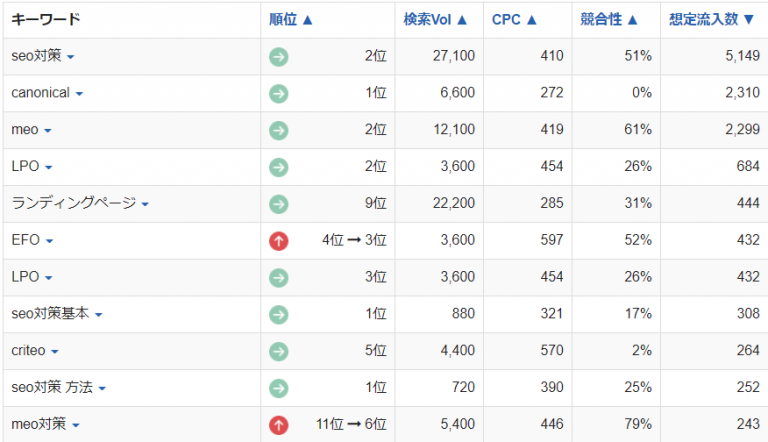Open the dropdown arrow beside meo keyword
This screenshot has height=442, width=768.
[x=47, y=131]
